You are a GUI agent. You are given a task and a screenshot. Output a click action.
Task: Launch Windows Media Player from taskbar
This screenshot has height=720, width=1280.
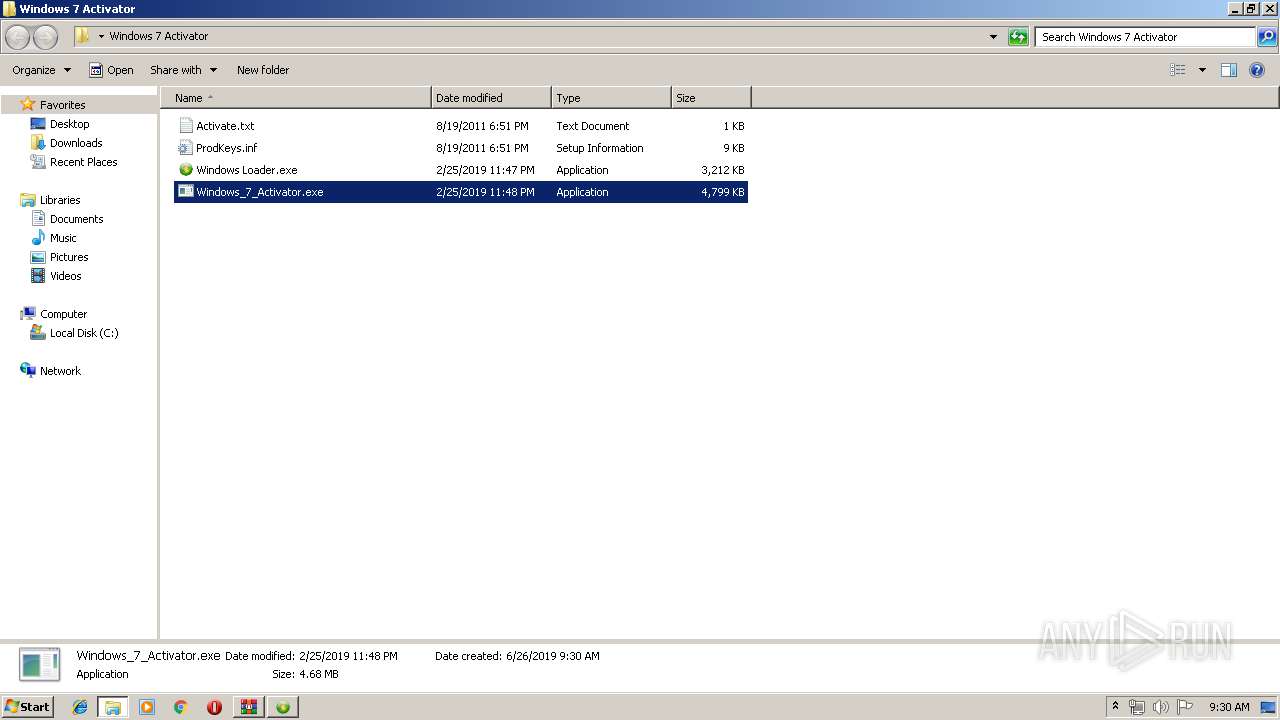coord(147,707)
